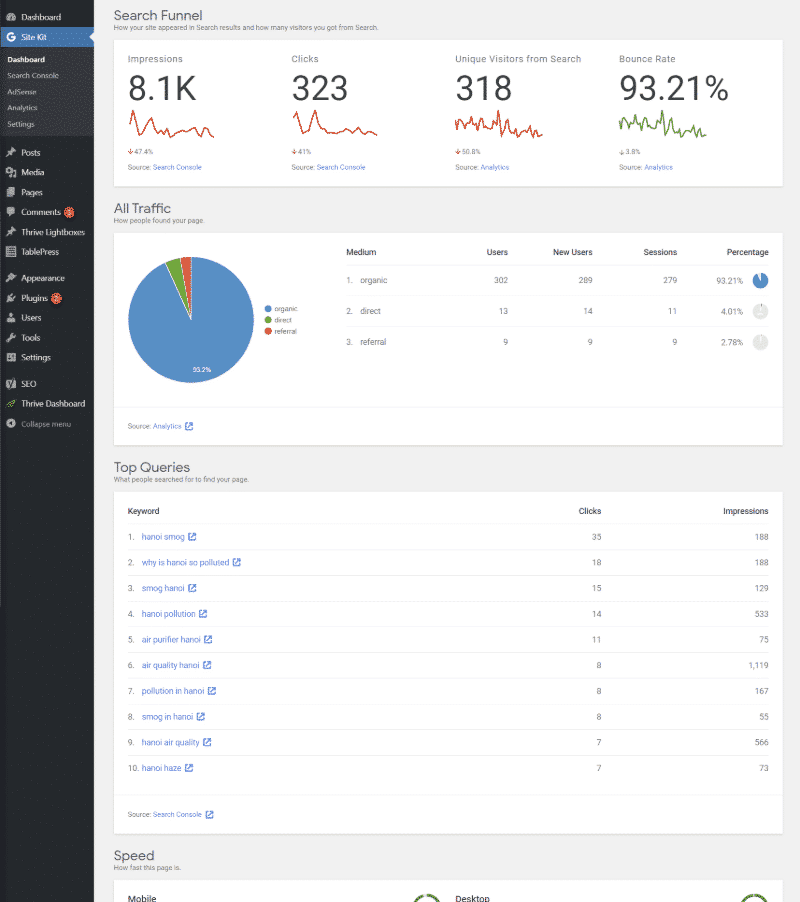Click the Users icon in the sidebar
The height and width of the screenshot is (902, 800).
(x=10, y=318)
